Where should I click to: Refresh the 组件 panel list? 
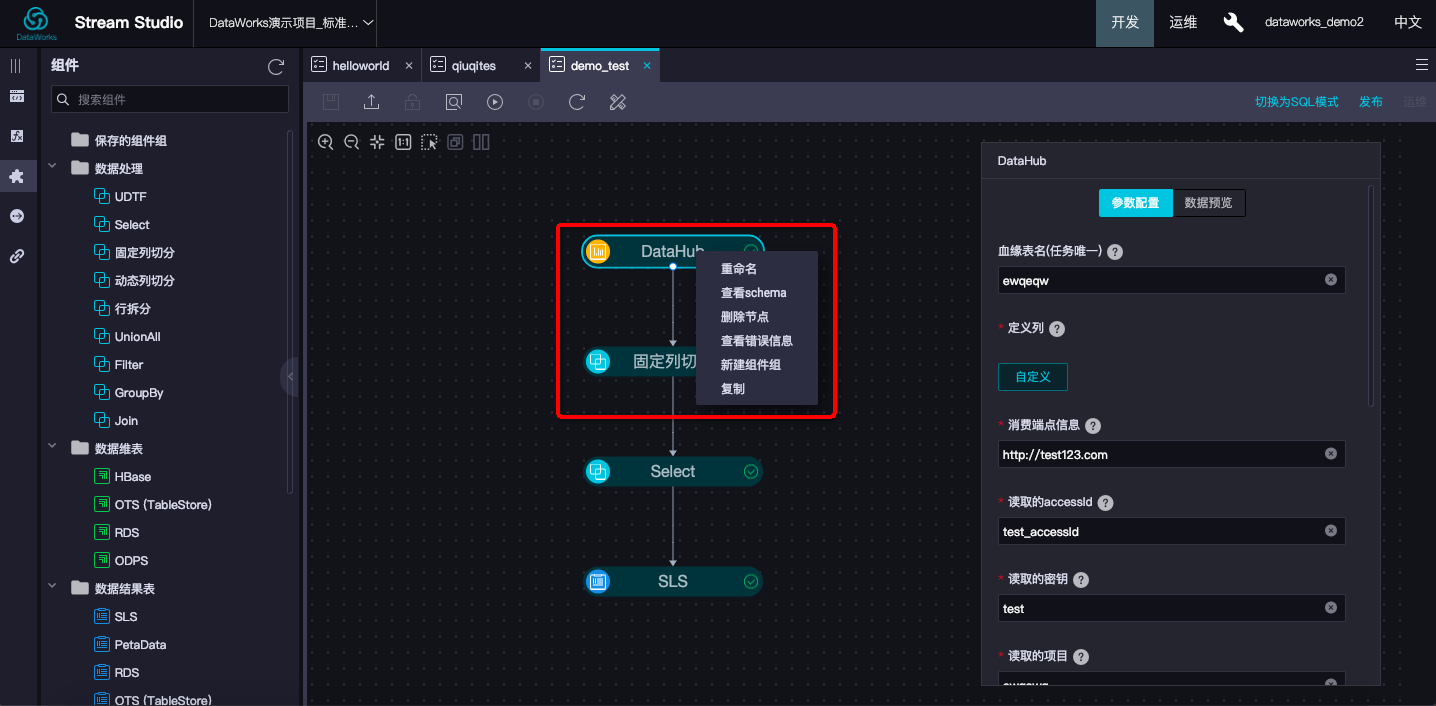[x=276, y=67]
